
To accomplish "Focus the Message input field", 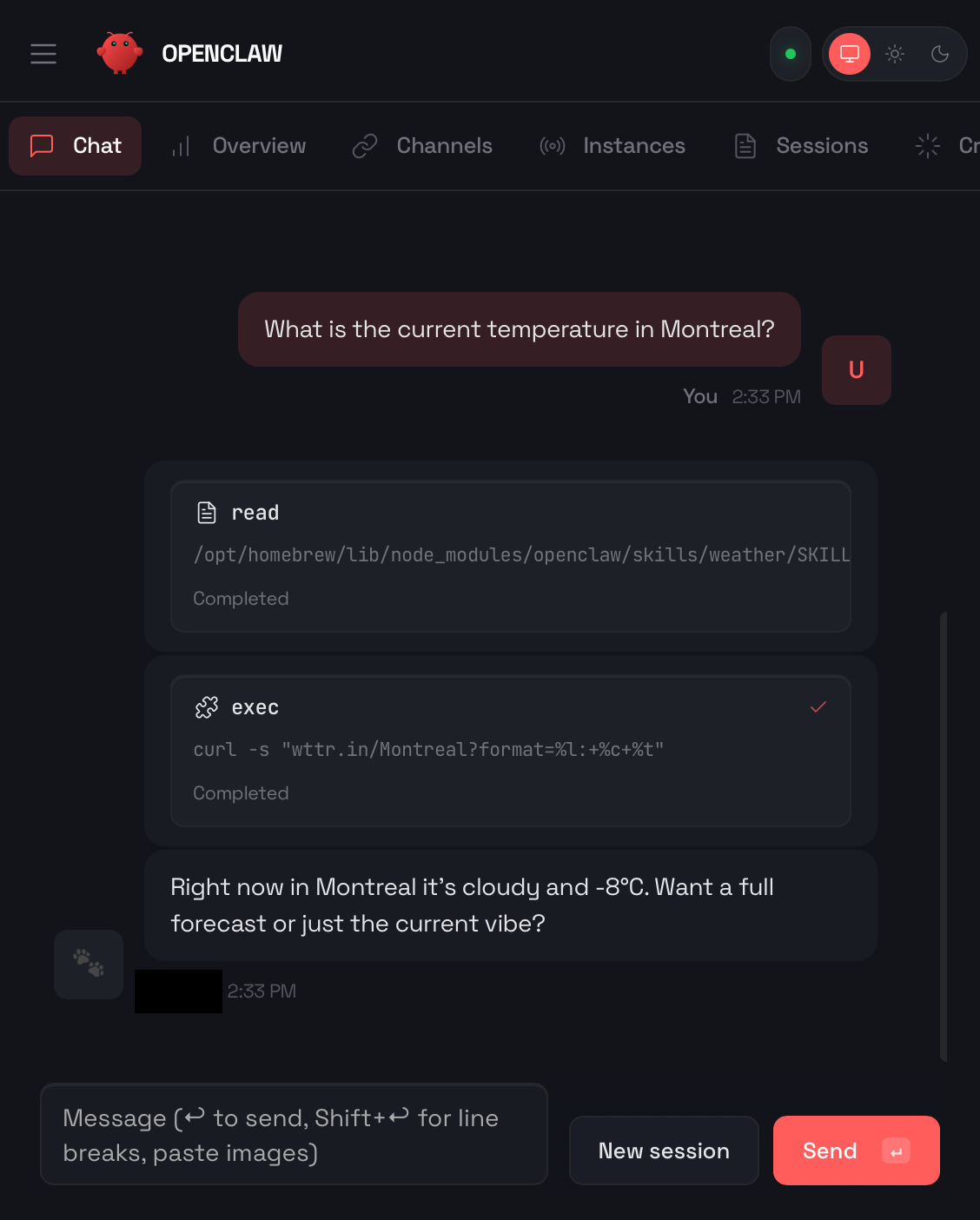I will [294, 1134].
